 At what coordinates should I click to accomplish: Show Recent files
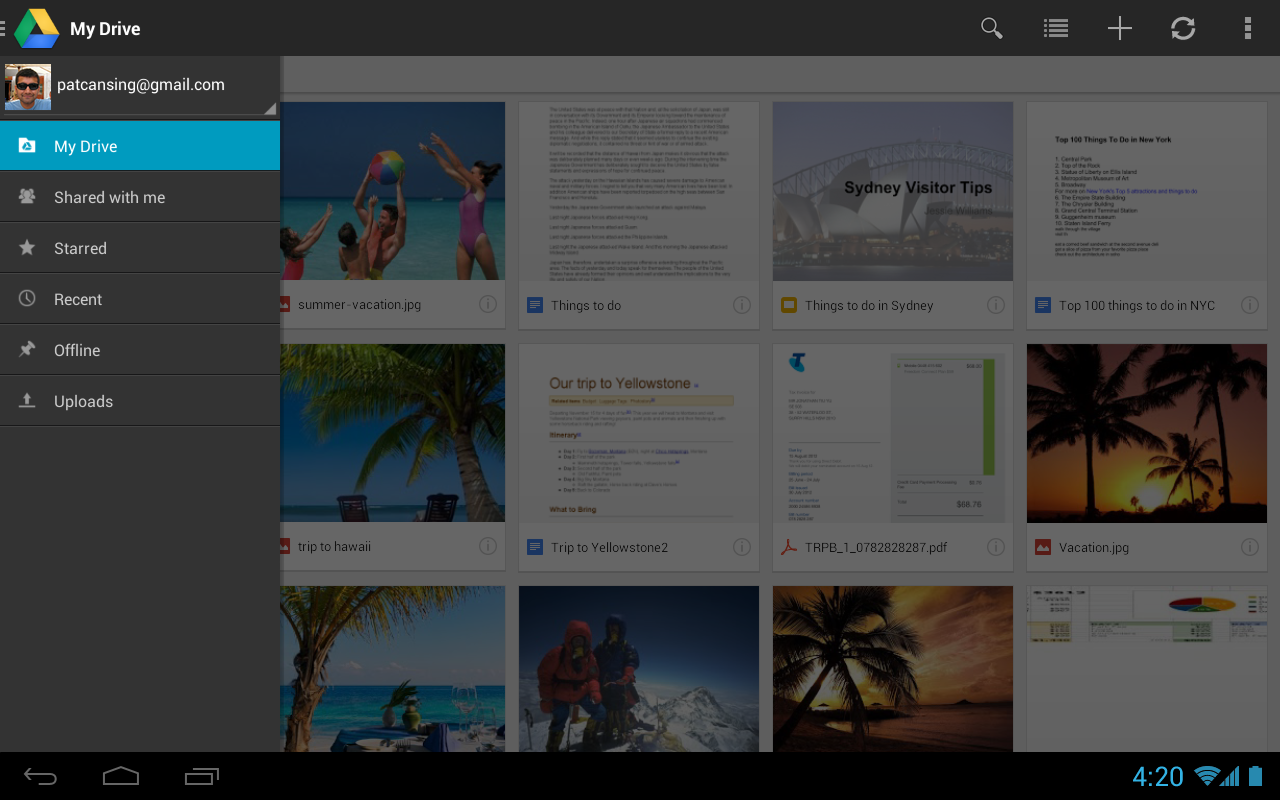tap(140, 299)
